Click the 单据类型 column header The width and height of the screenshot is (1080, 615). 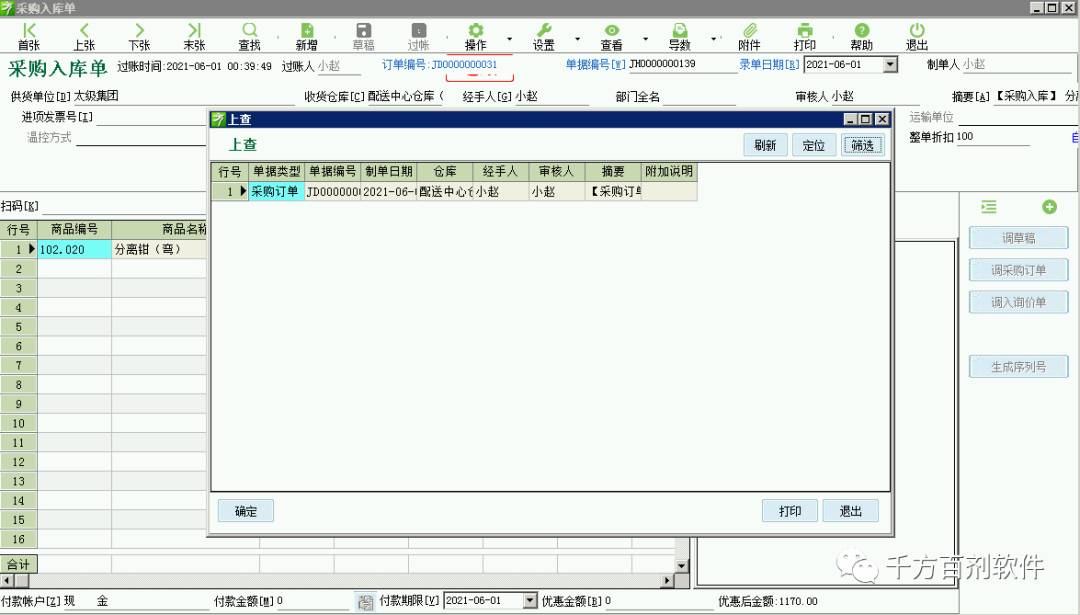[x=276, y=172]
